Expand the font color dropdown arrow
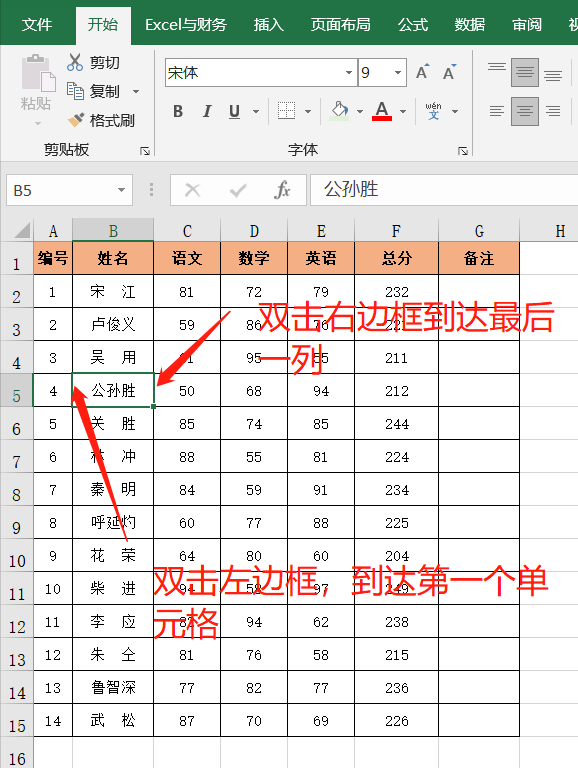 pyautogui.click(x=403, y=112)
